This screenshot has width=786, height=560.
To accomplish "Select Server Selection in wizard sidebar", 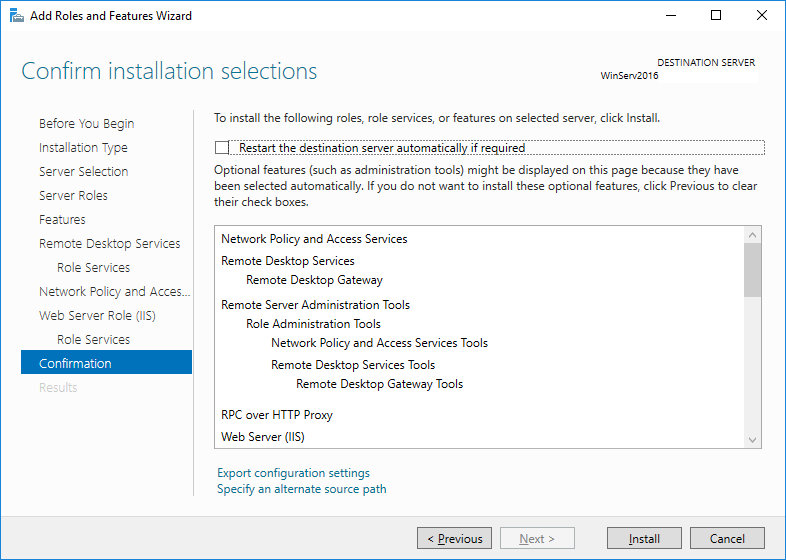I will (83, 172).
